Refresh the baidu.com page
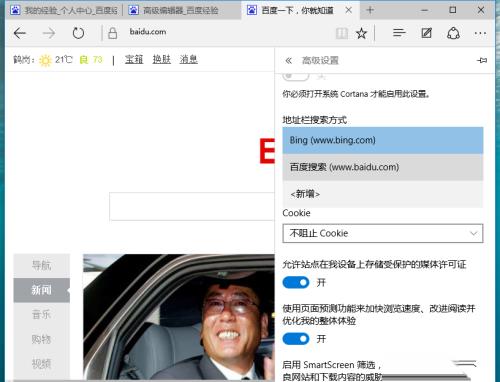Viewport: 500px width, 382px height. point(78,33)
